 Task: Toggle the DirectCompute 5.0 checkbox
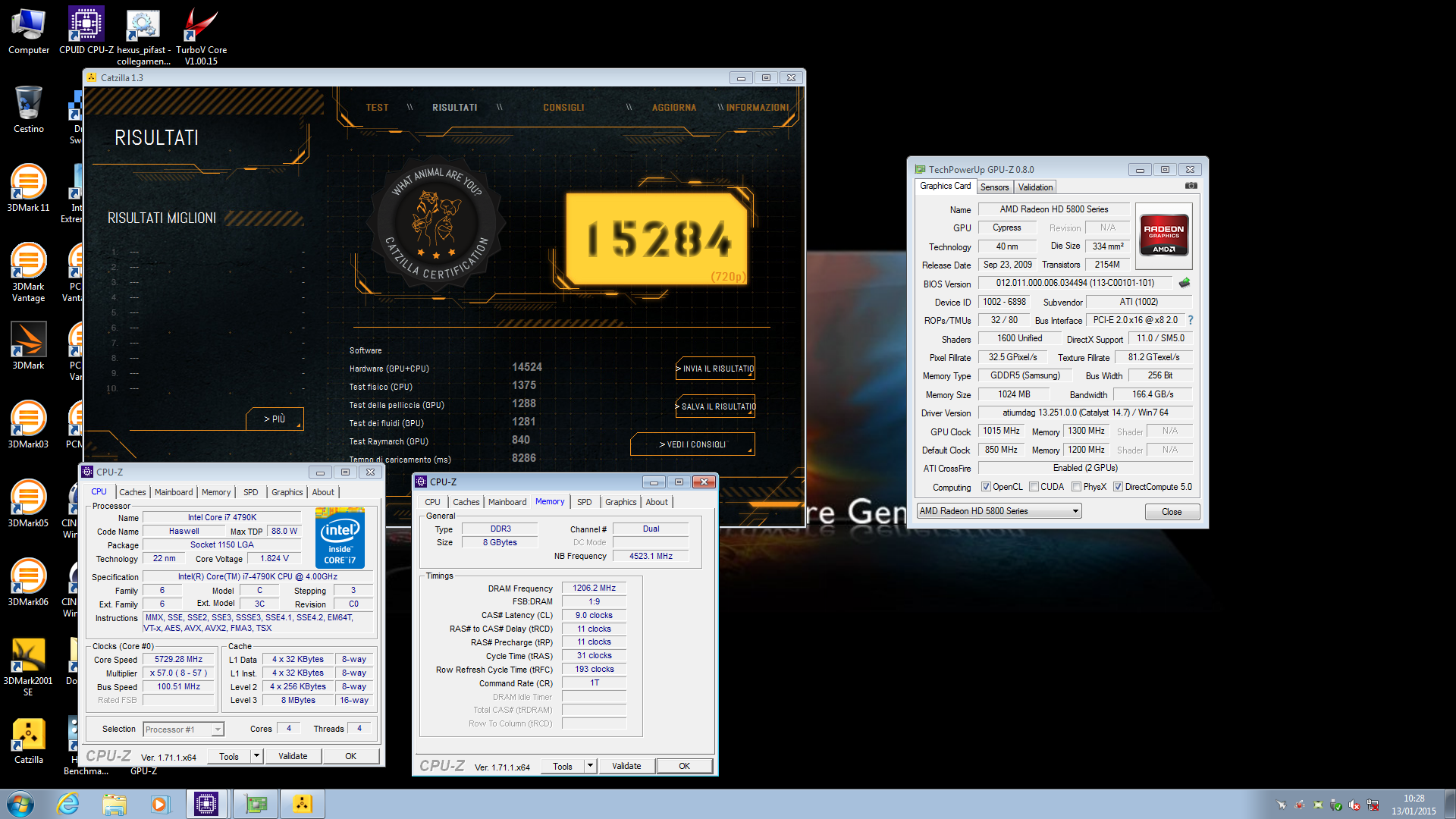pos(1118,487)
